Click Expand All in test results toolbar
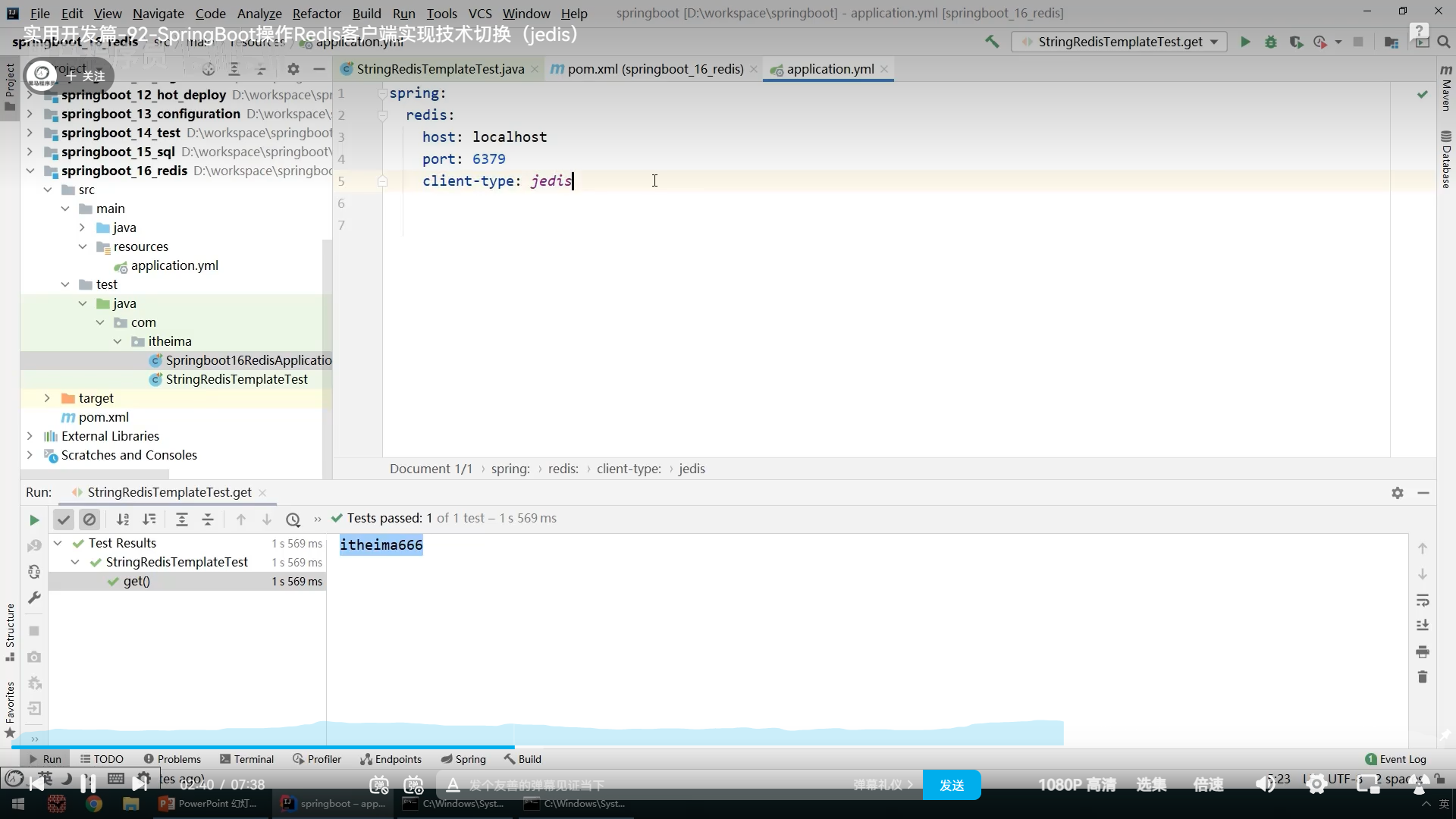The height and width of the screenshot is (819, 1456). click(182, 519)
